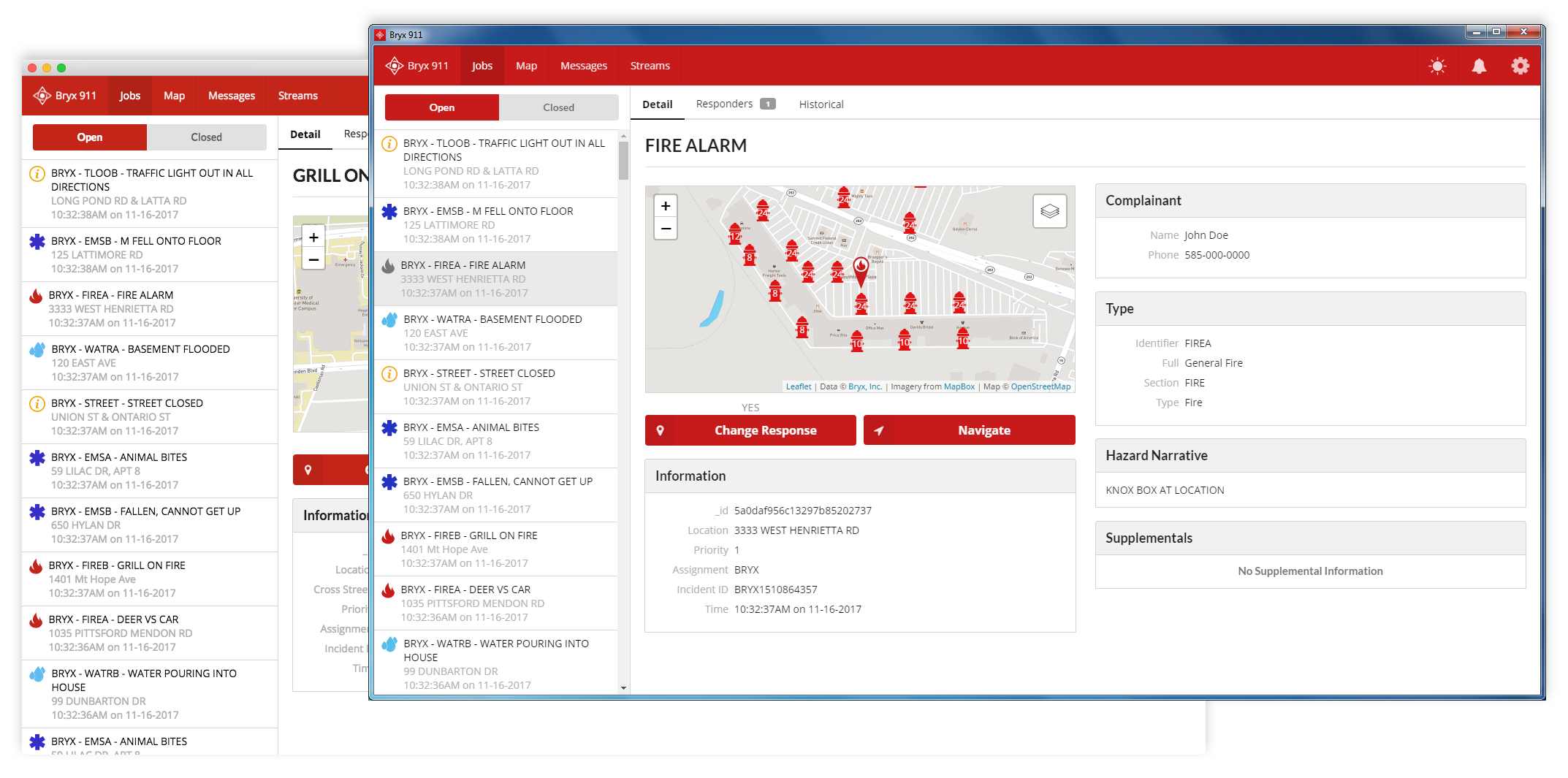Select Open jobs in front window
Image resolution: width=1568 pixels, height=778 pixels.
point(441,107)
